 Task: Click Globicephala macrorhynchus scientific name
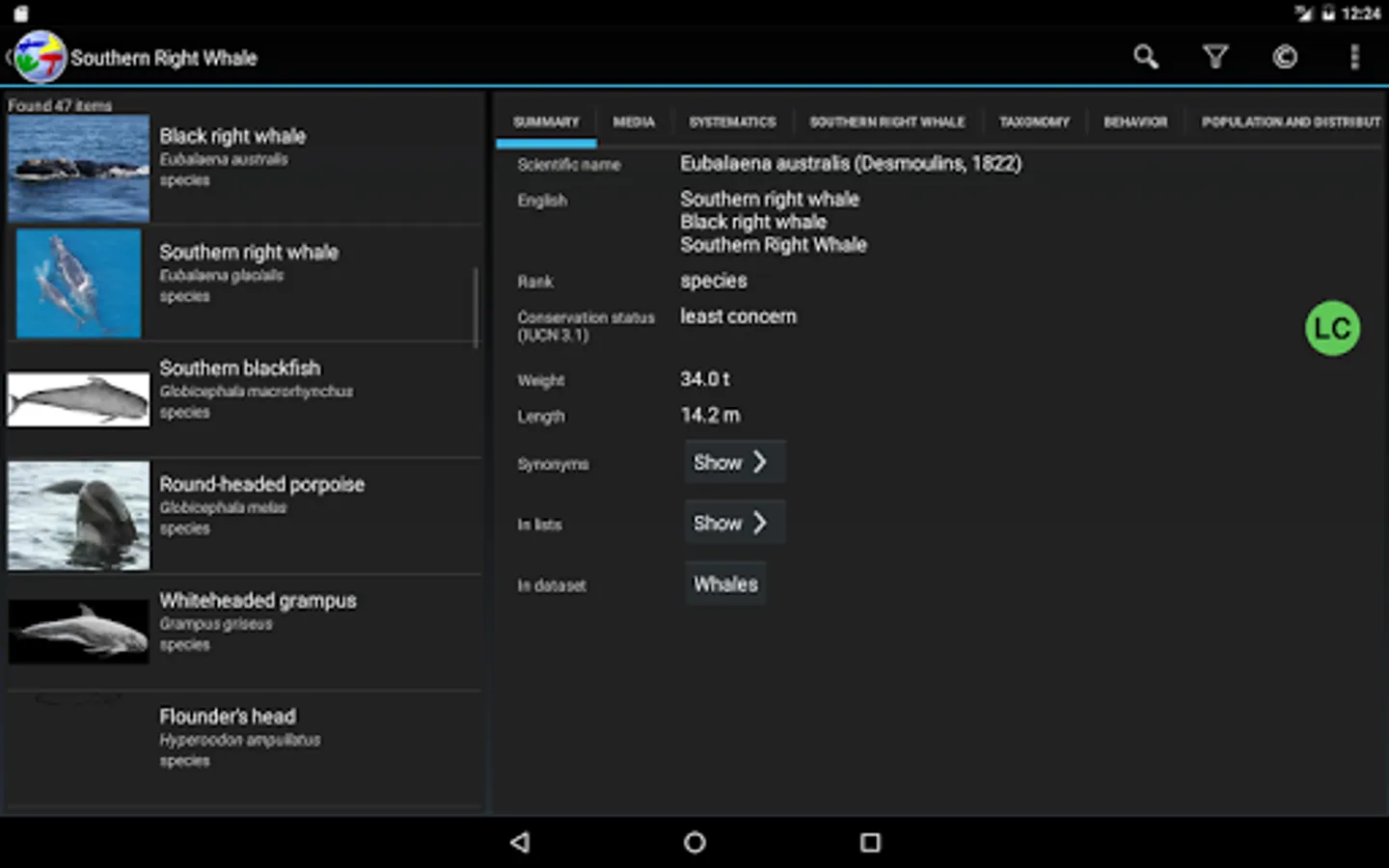click(x=256, y=392)
